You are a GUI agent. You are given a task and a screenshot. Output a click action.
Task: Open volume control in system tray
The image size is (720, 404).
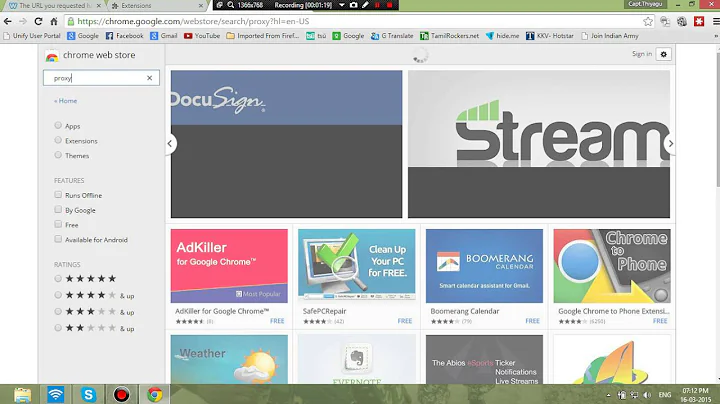pos(647,395)
